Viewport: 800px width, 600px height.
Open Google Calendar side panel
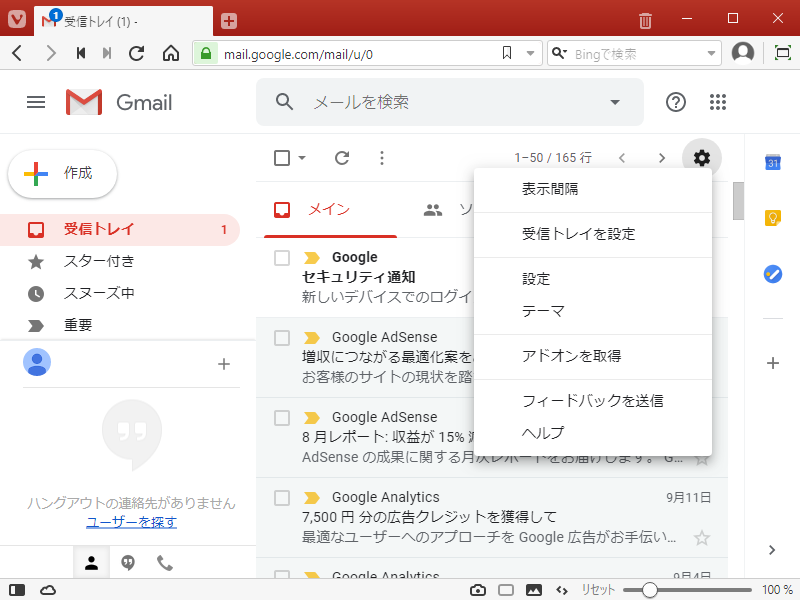[773, 162]
